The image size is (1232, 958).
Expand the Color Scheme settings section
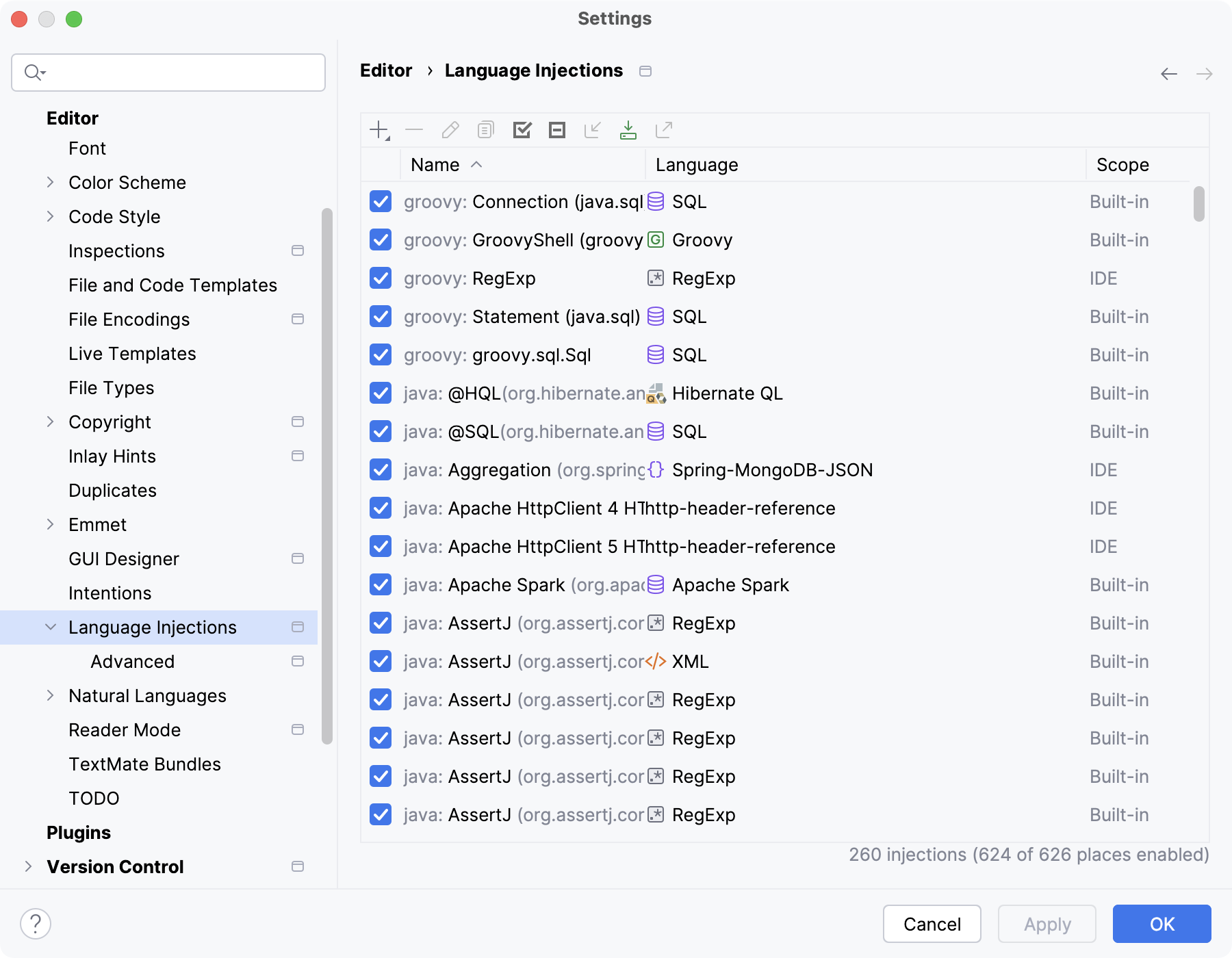(x=51, y=182)
